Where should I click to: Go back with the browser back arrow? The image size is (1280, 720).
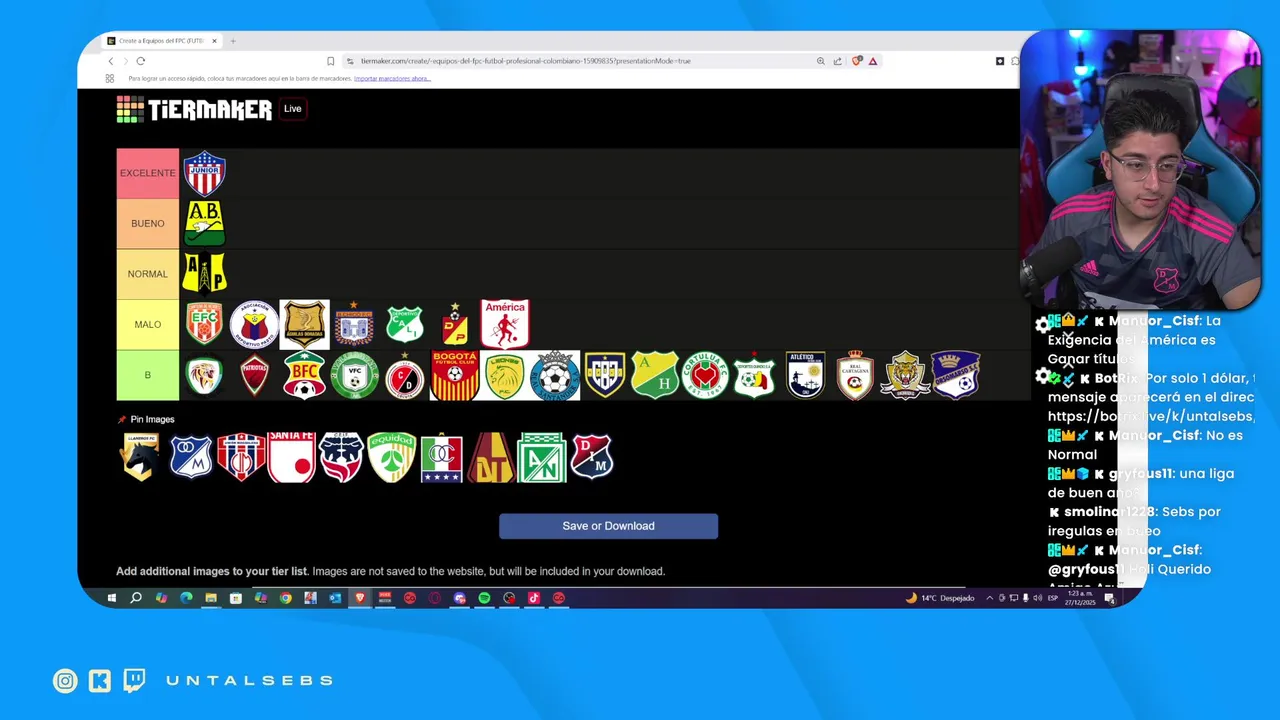(111, 61)
